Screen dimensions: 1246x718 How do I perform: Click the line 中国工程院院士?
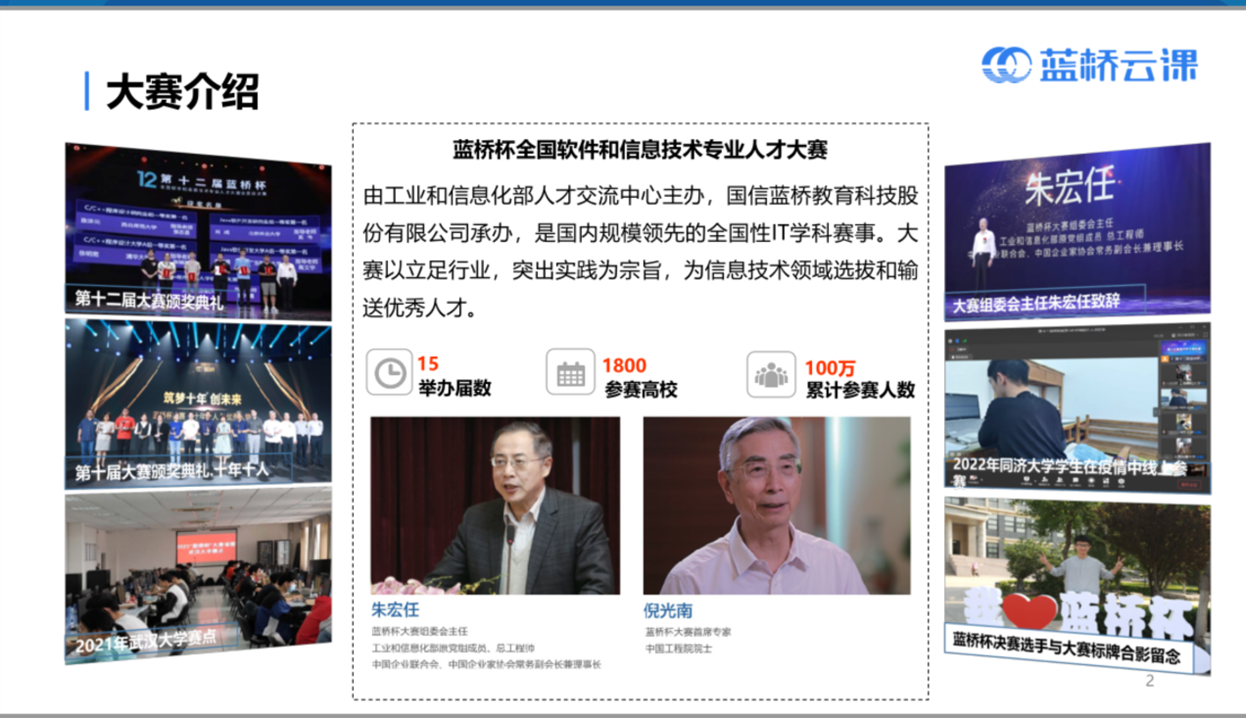(x=678, y=649)
